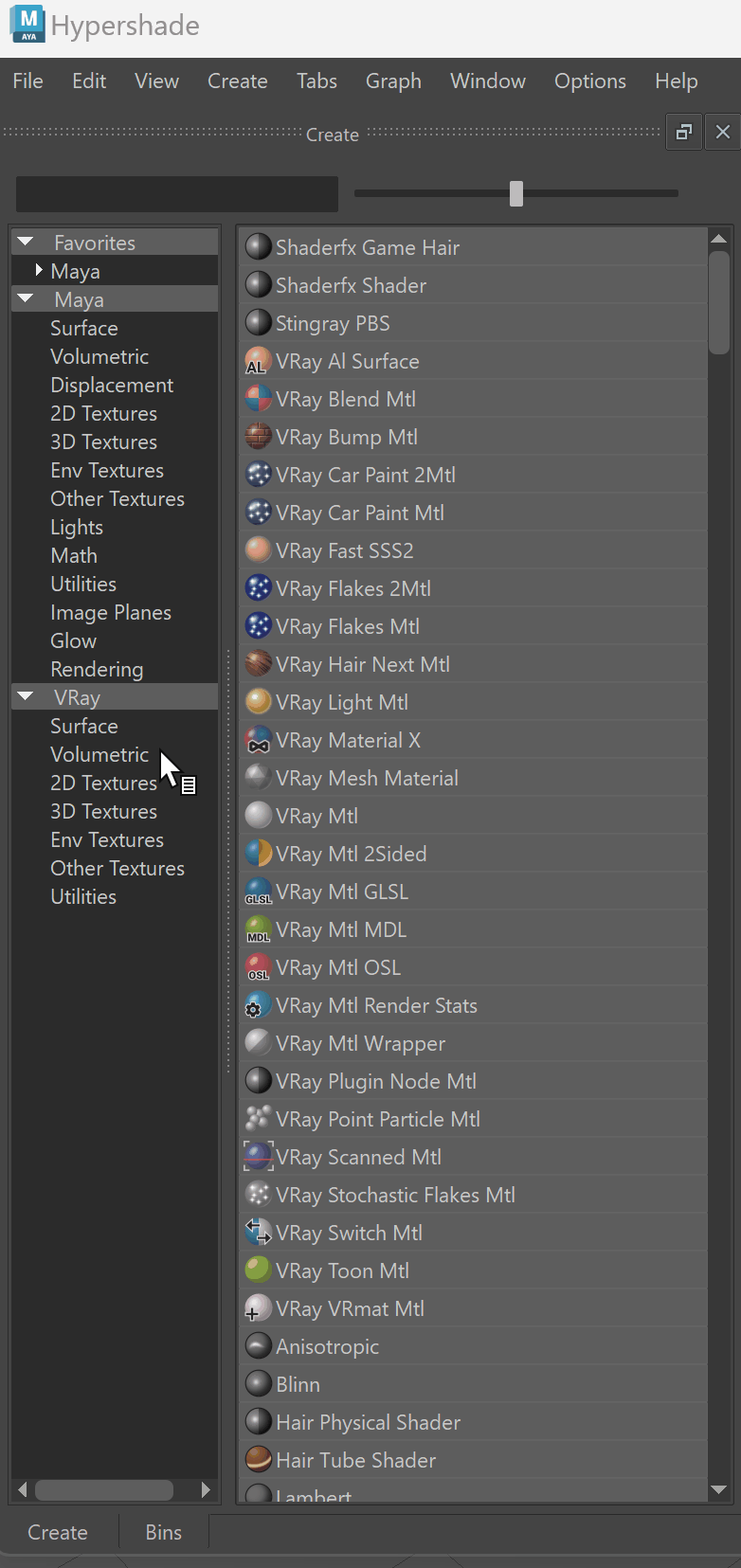Viewport: 741px width, 1568px height.
Task: Float the Create panel with undock button
Action: coord(683,132)
